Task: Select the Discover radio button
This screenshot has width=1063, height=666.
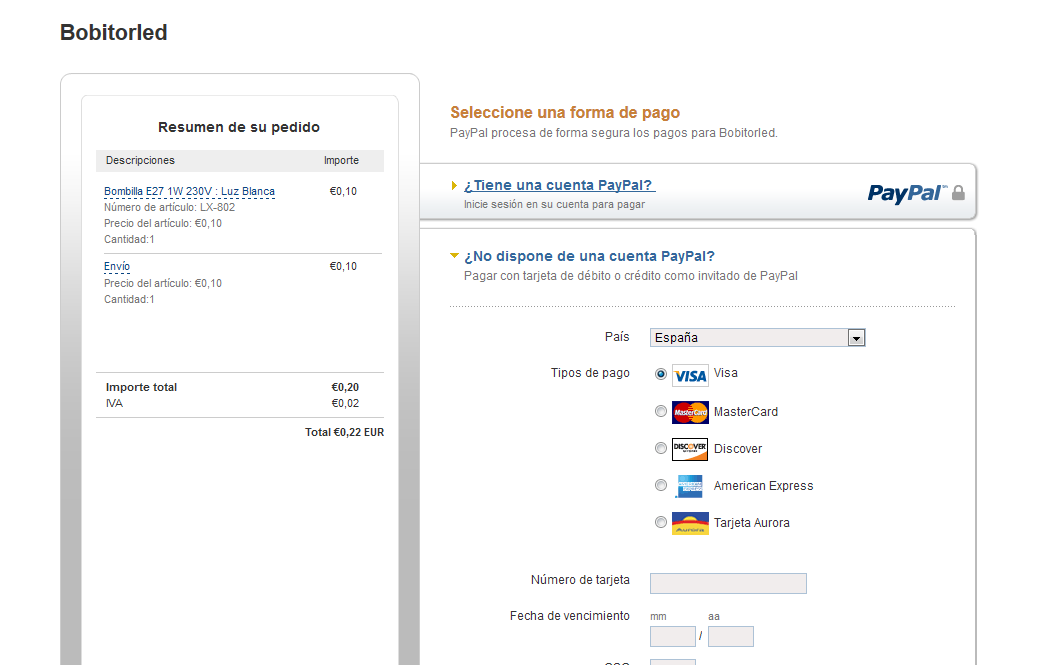Action: (x=661, y=448)
